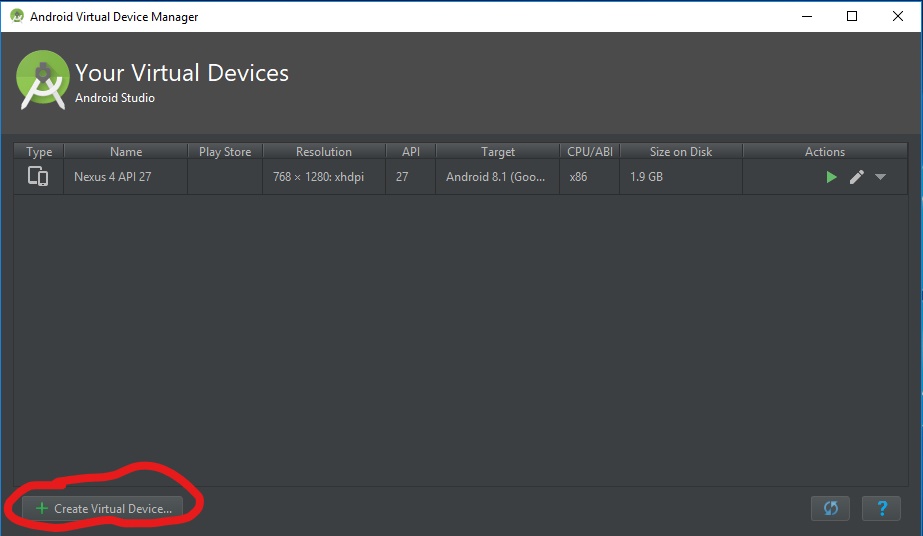923x536 pixels.
Task: Select the Nexus 4 API 27 device row
Action: 116,177
